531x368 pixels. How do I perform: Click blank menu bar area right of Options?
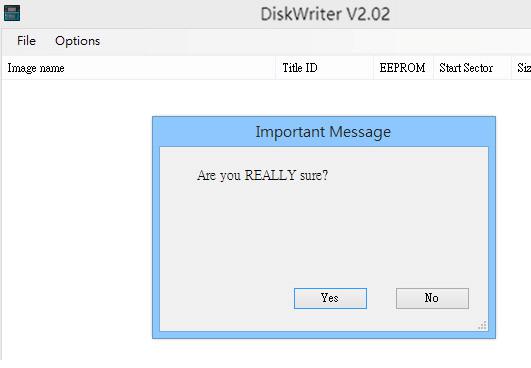(x=315, y=41)
